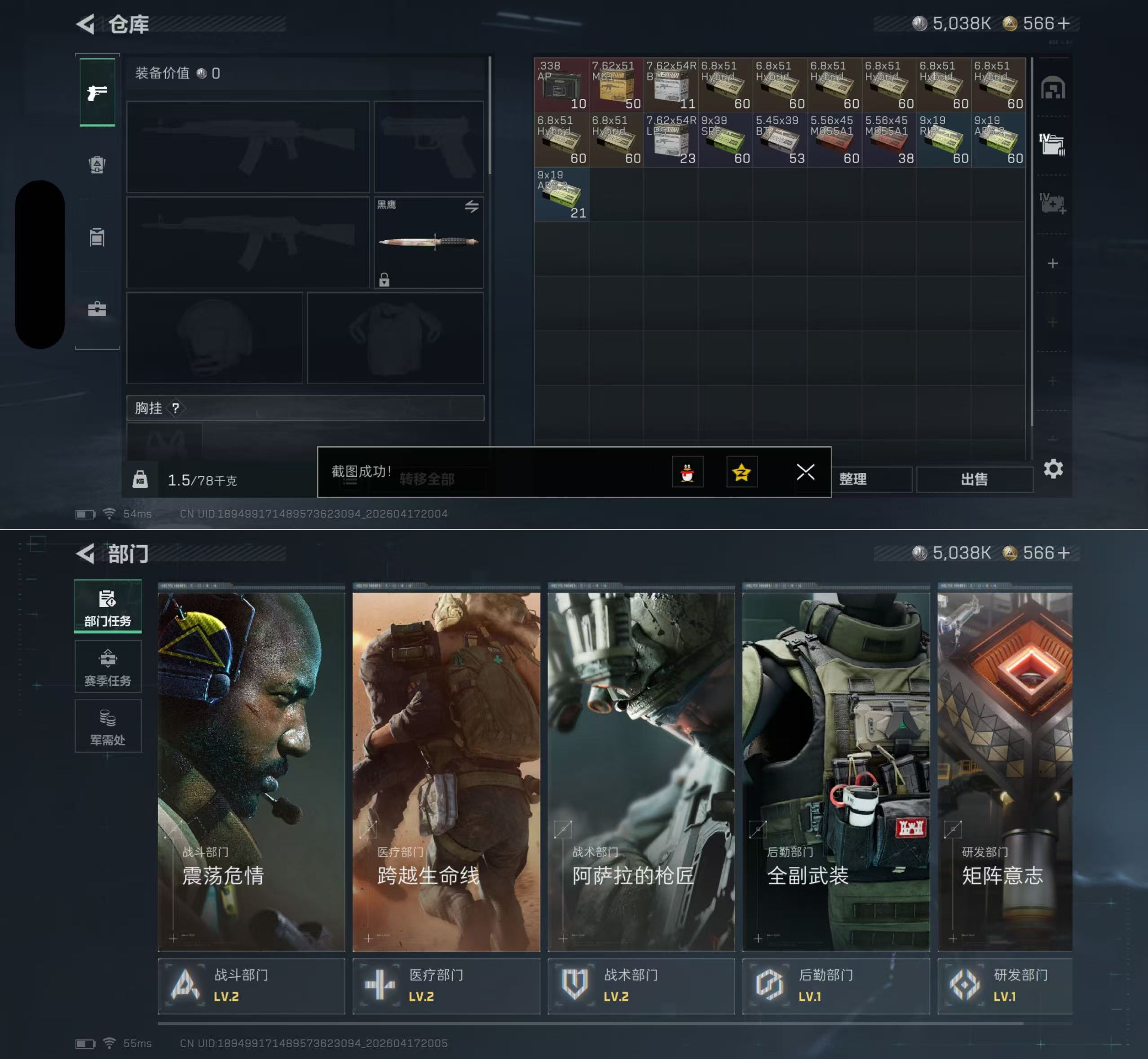This screenshot has height=1059, width=1148.
Task: Select the weapon loadout tab icon
Action: (97, 92)
